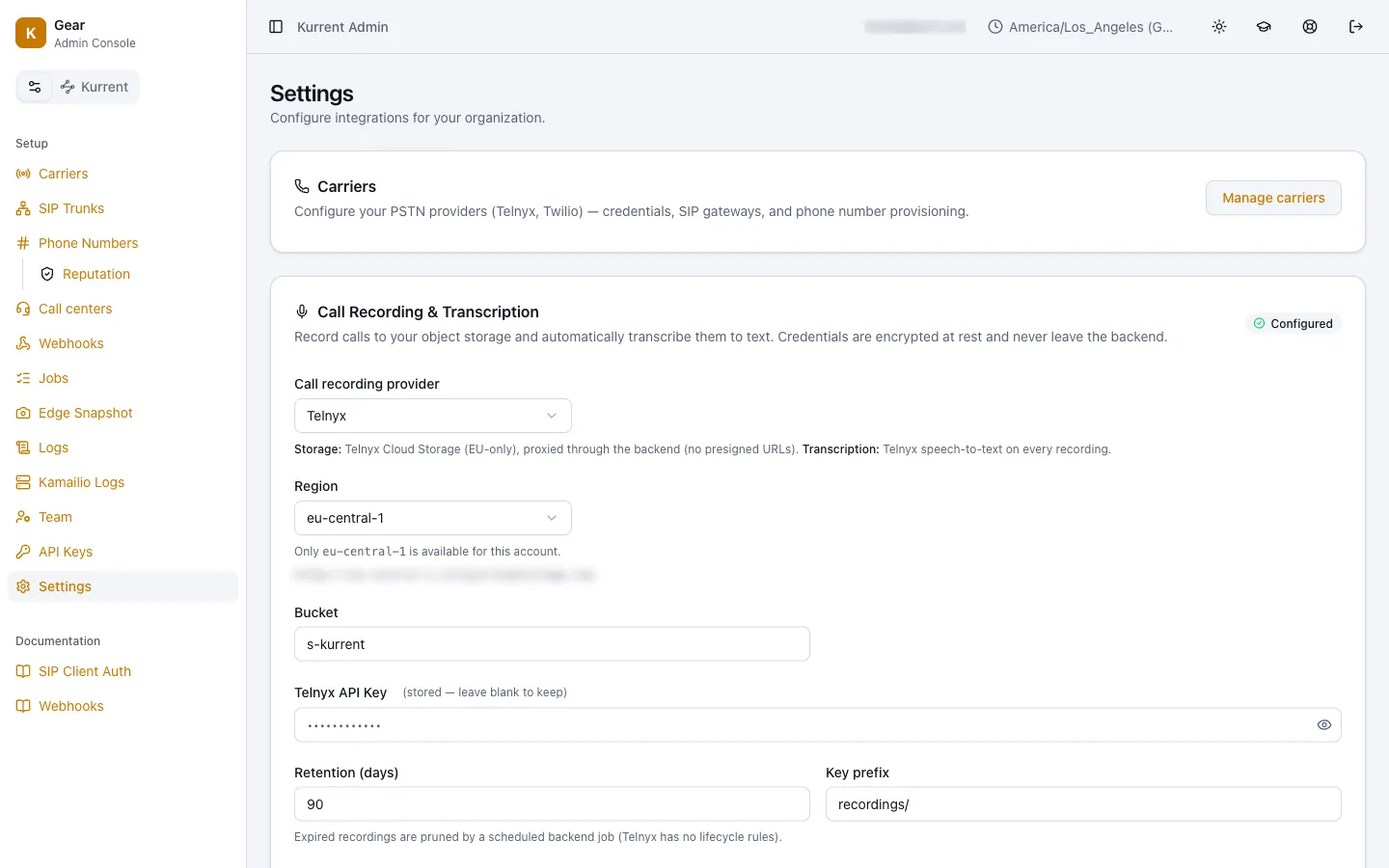1389x868 pixels.
Task: Click the Settings gear icon in sidebar
Action: [23, 586]
